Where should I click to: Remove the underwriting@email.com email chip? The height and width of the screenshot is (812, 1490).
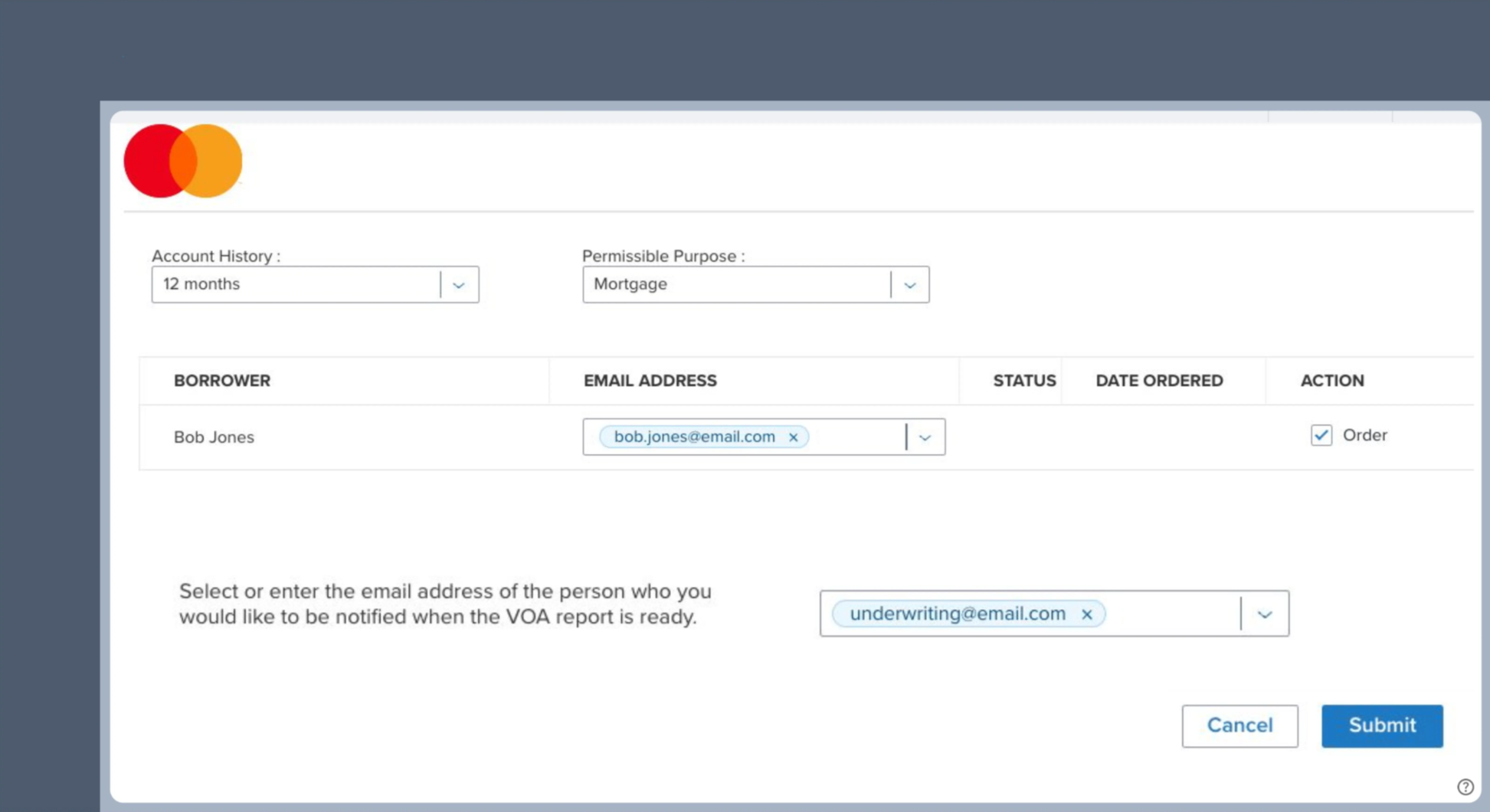[1088, 614]
